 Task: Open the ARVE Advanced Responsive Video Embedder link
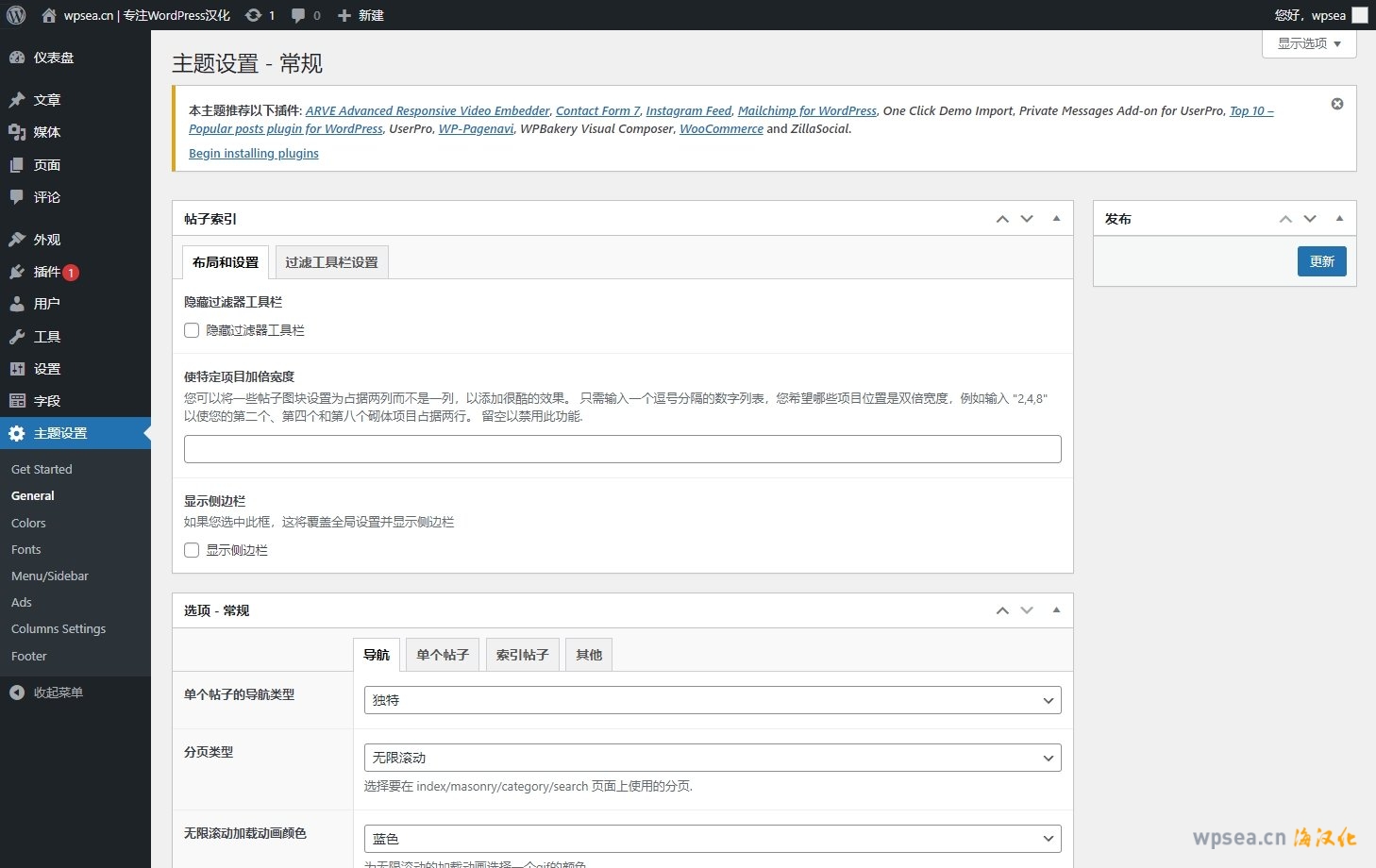pyautogui.click(x=428, y=110)
